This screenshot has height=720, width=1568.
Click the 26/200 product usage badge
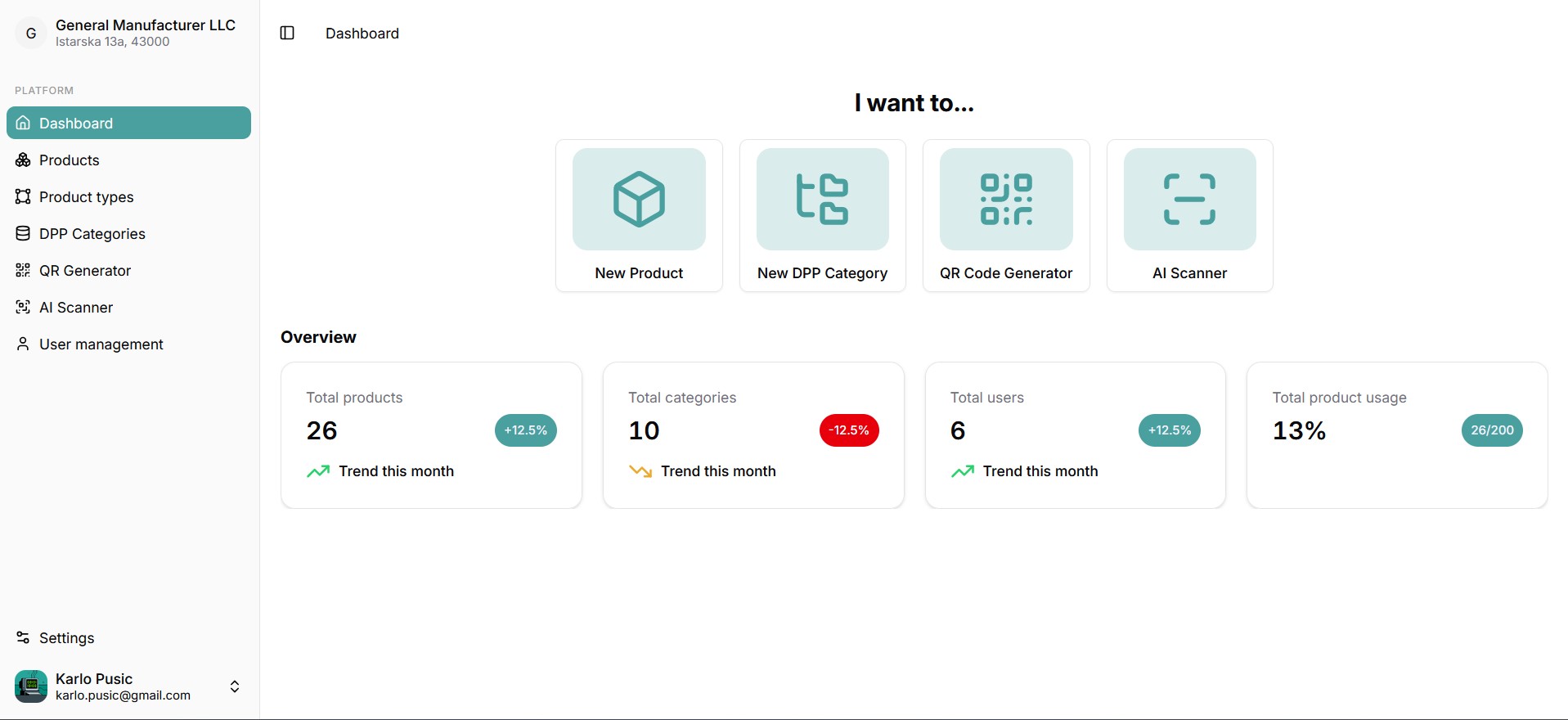[x=1491, y=430]
